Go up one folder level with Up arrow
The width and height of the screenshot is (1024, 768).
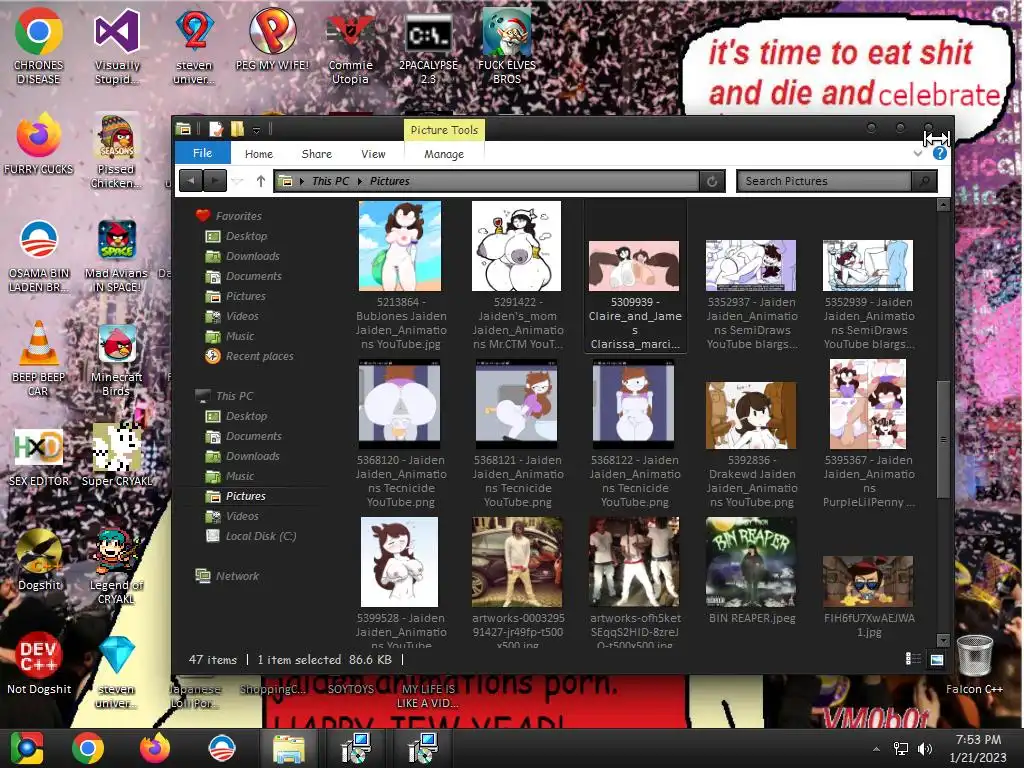tap(261, 181)
